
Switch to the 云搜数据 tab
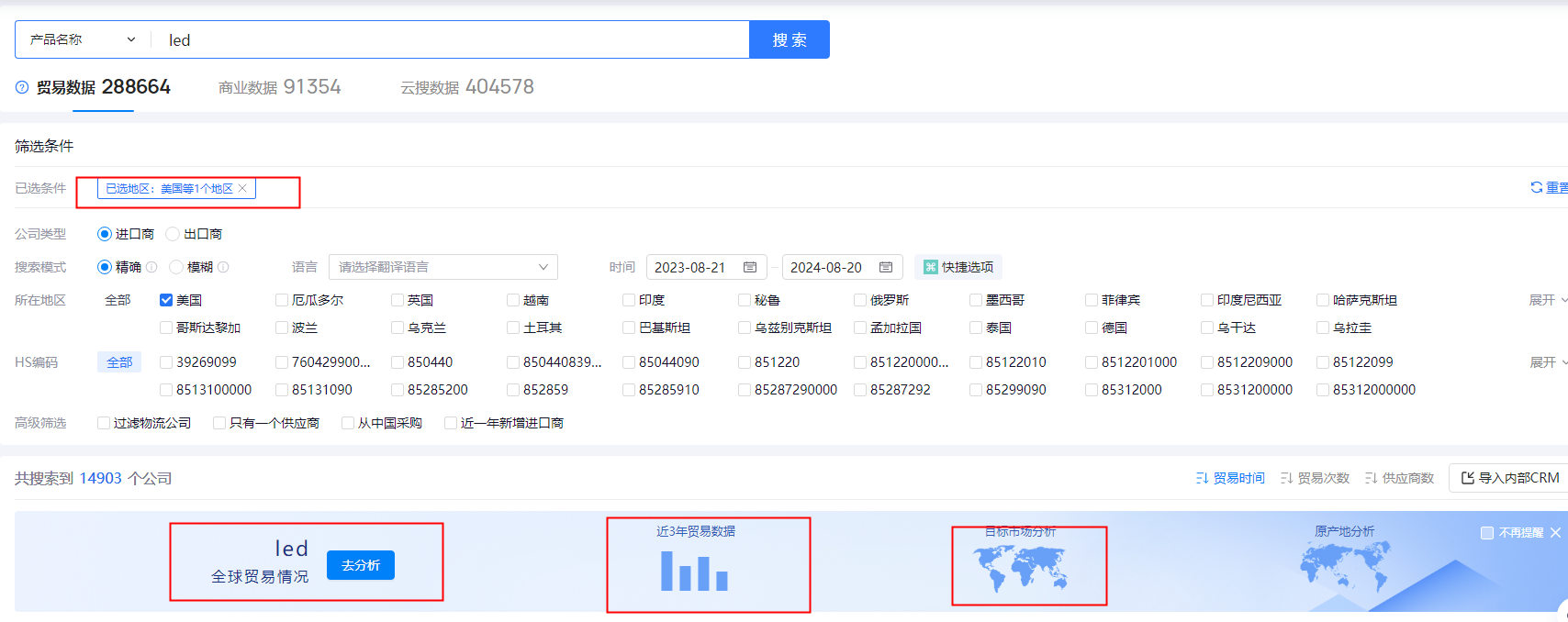466,87
